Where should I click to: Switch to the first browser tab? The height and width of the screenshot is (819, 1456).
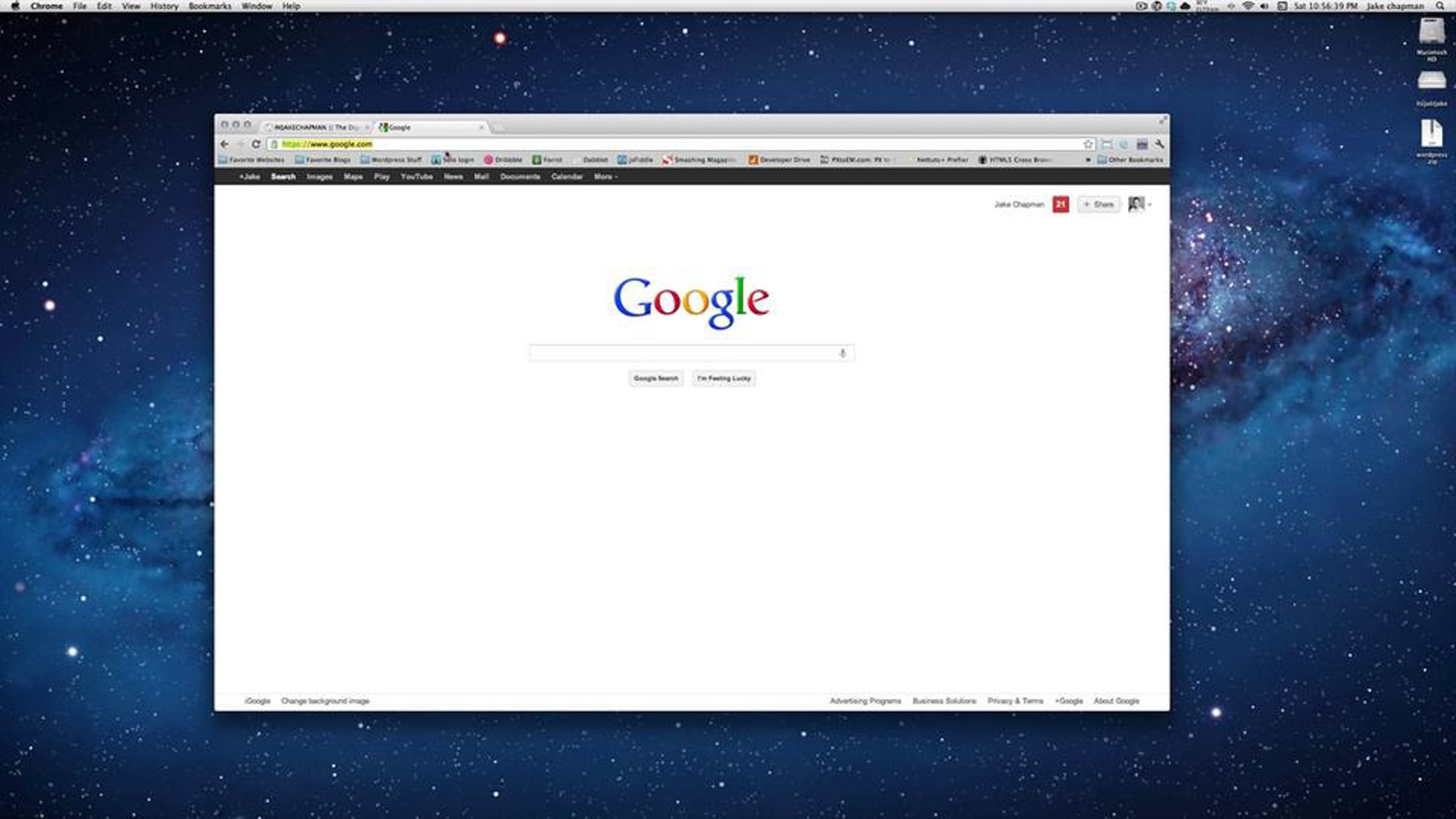317,127
